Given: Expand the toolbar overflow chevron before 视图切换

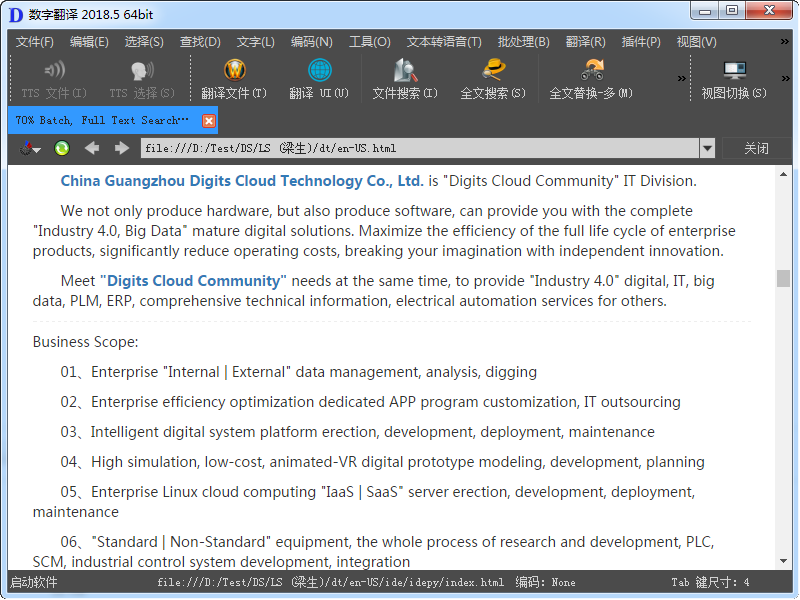Looking at the screenshot, I should click(683, 78).
